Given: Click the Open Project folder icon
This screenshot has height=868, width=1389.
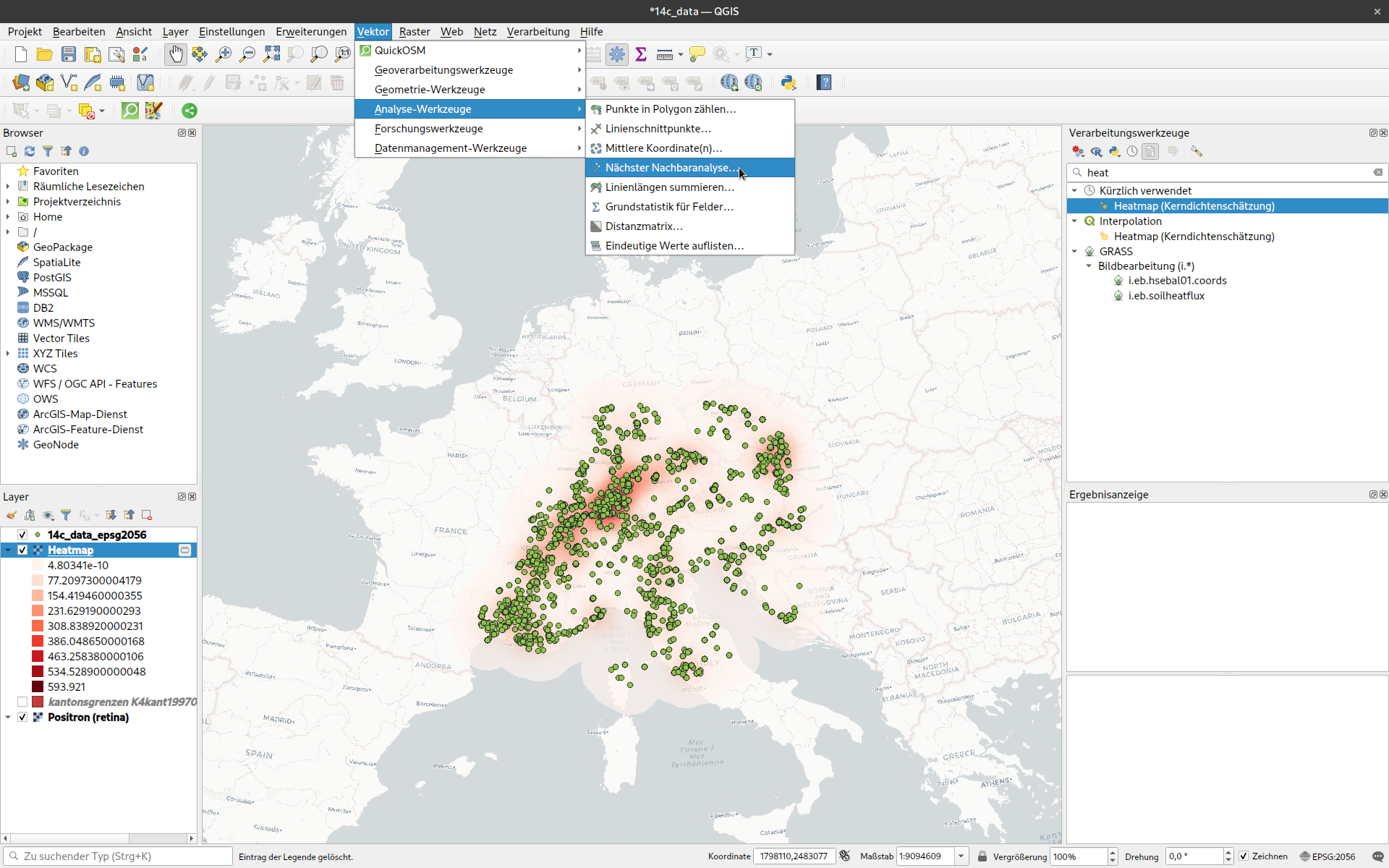Looking at the screenshot, I should 44,54.
